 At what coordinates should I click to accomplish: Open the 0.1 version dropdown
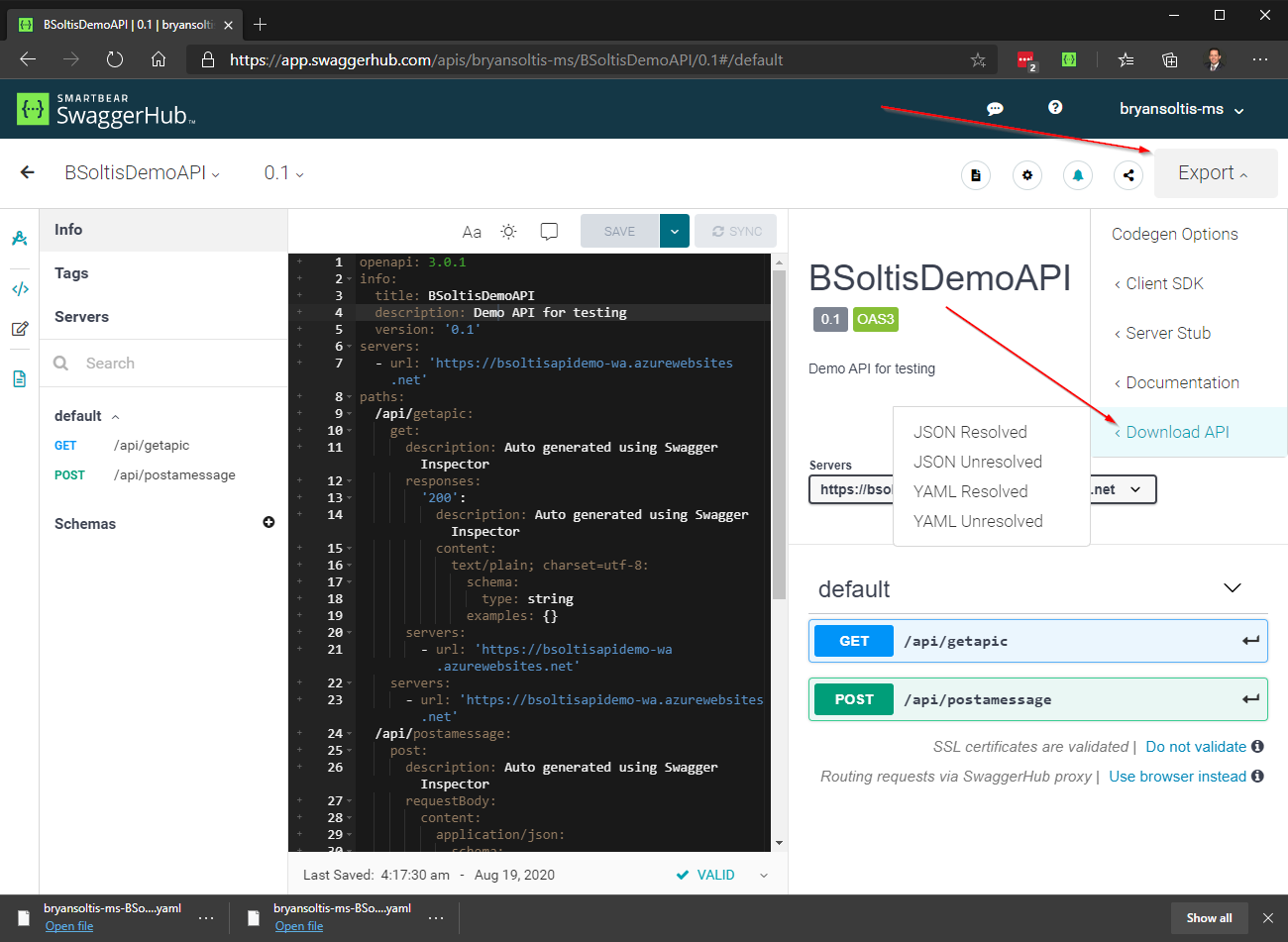click(284, 172)
